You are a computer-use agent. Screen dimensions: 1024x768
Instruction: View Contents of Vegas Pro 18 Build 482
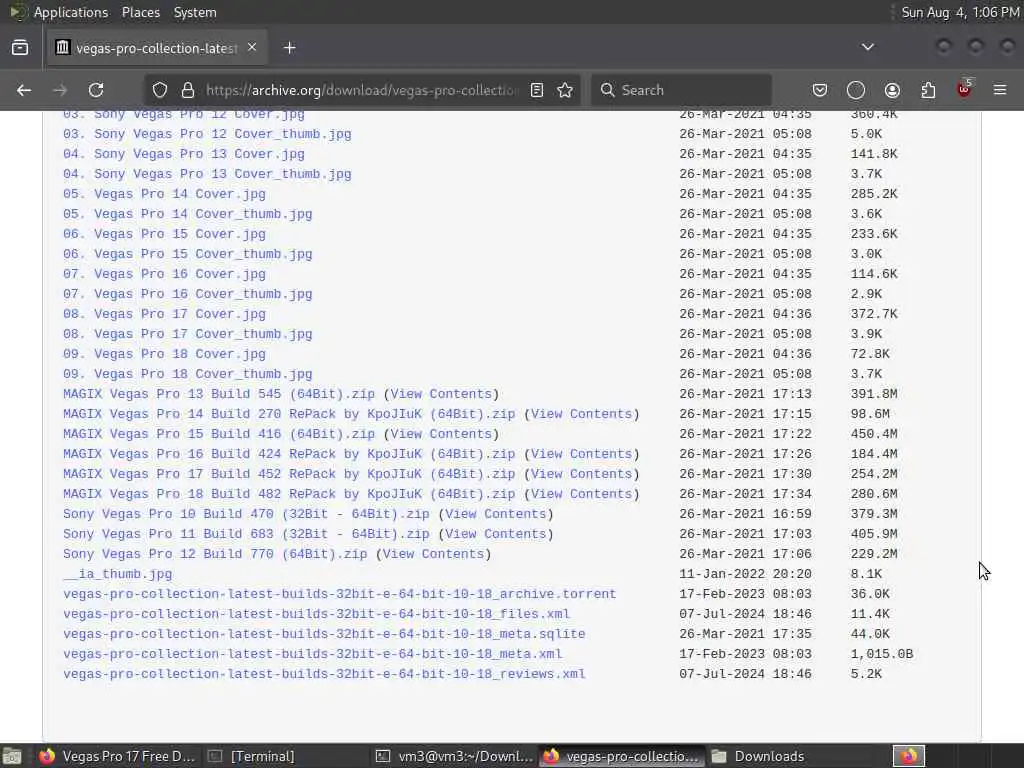581,494
